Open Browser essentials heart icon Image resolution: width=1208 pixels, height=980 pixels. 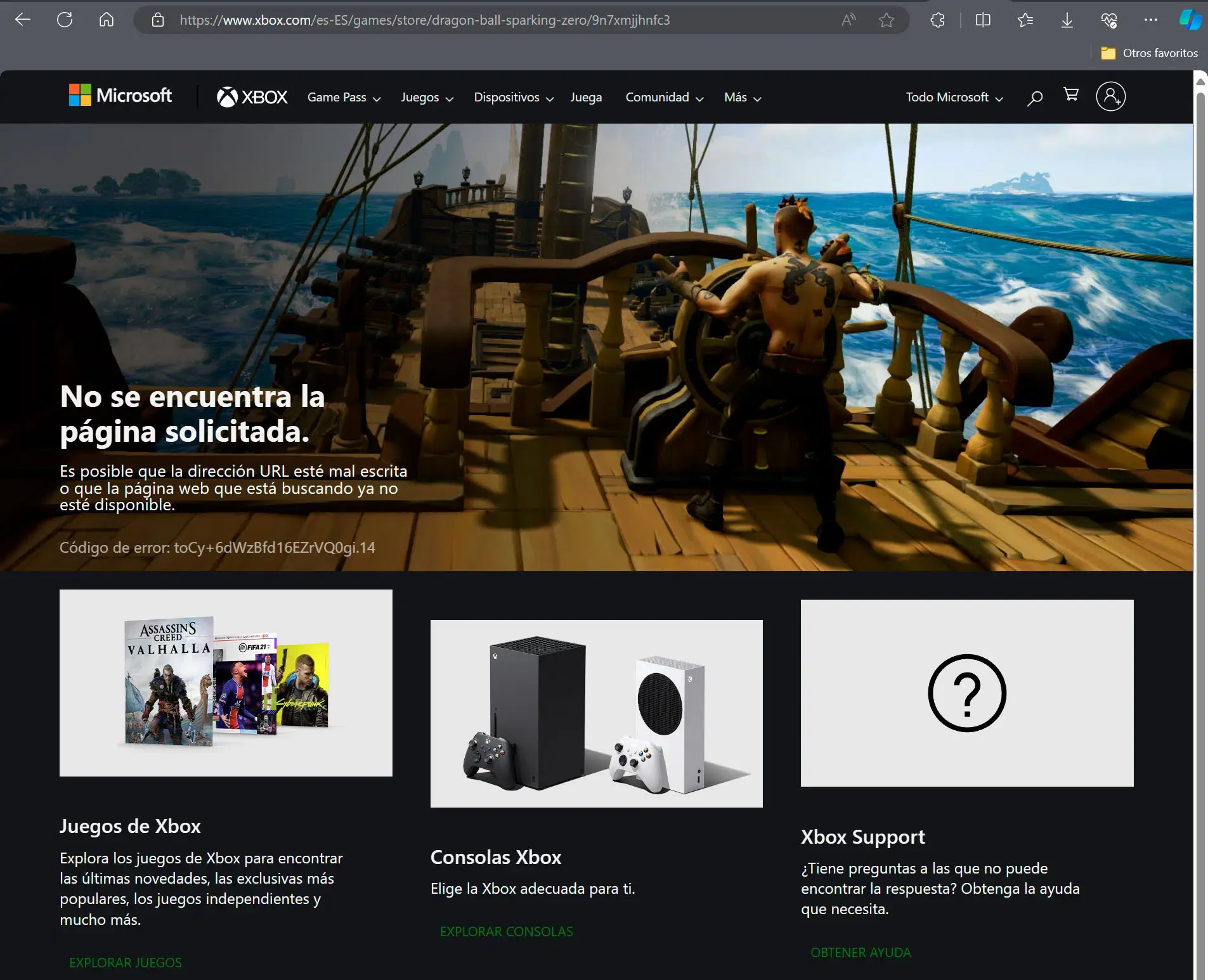1109,20
